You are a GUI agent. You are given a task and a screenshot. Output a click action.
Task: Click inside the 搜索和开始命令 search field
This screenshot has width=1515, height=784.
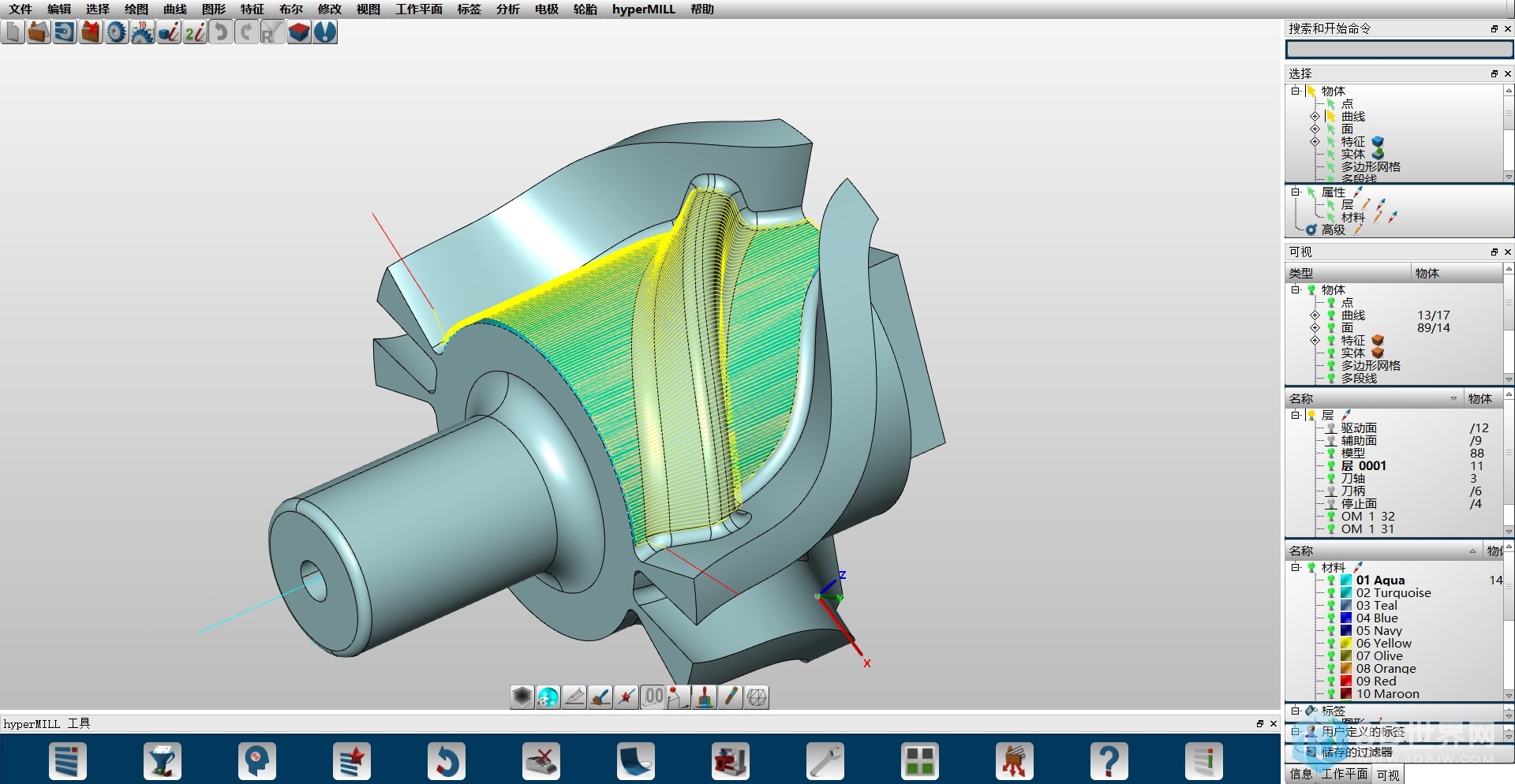pyautogui.click(x=1399, y=50)
